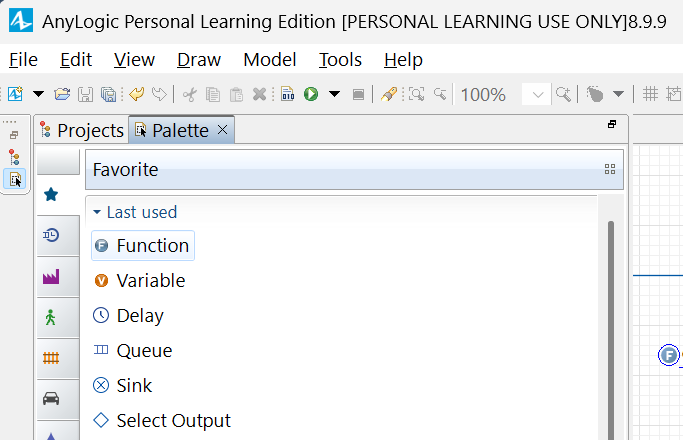Click the Open model folder icon

(62, 94)
